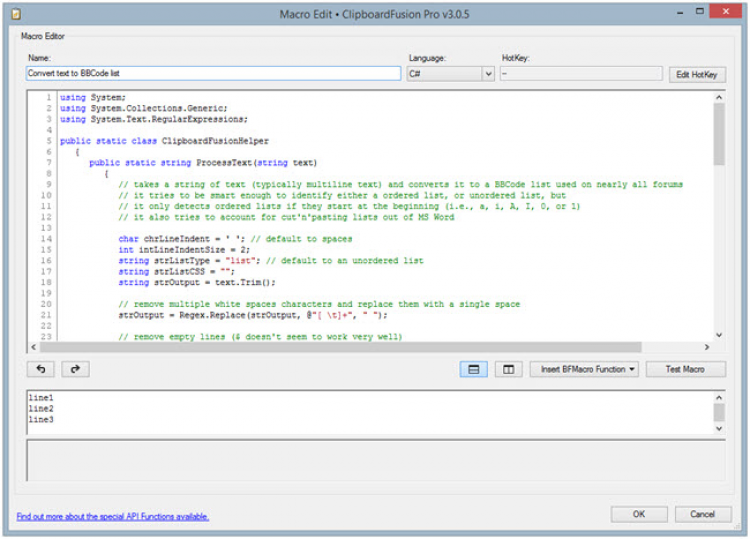The height and width of the screenshot is (539, 750).
Task: Click the 'string strListType' code line
Action: pyautogui.click(x=271, y=261)
